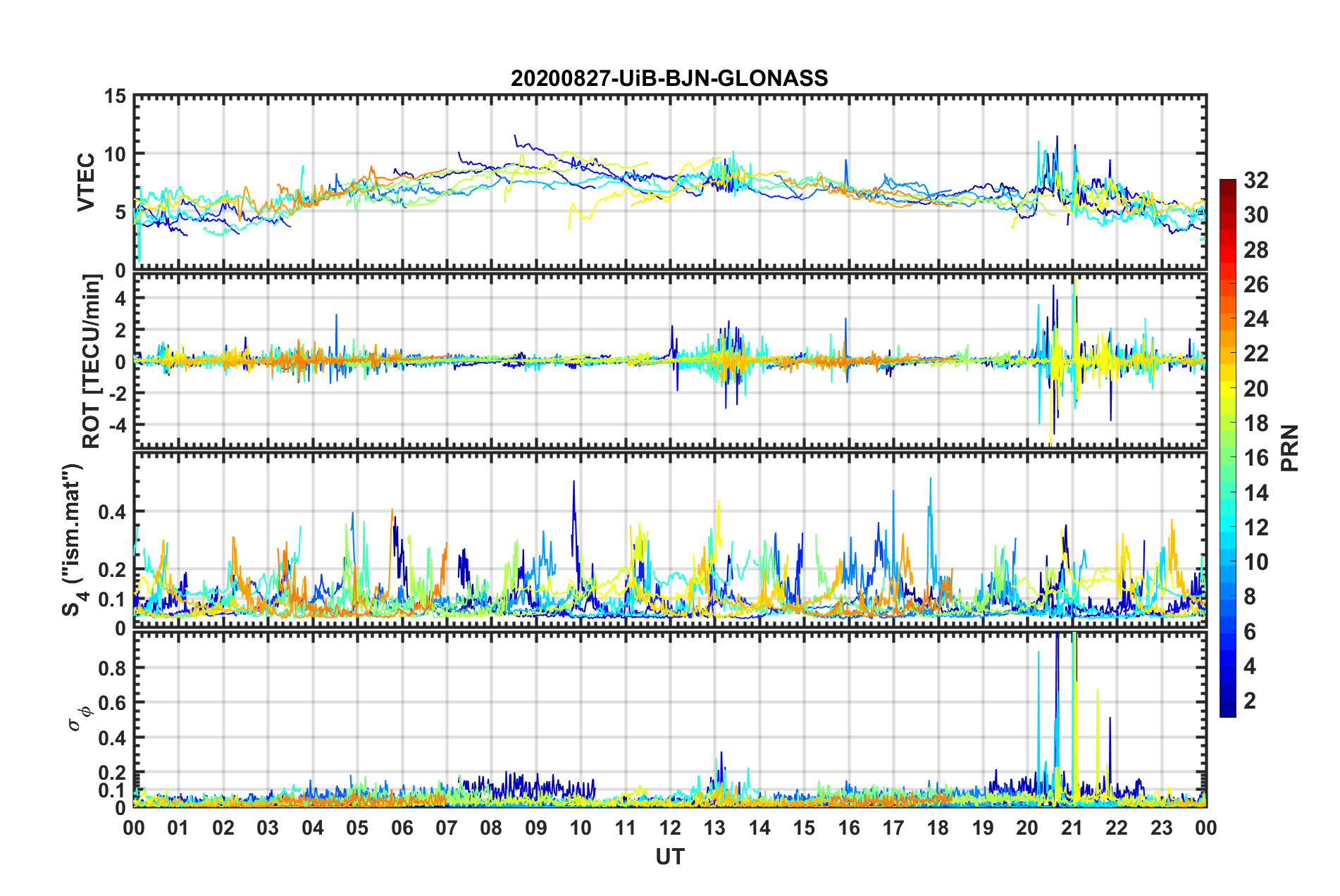
Task: Click inside the sigma-phi plot panel
Action: pyautogui.click(x=670, y=719)
